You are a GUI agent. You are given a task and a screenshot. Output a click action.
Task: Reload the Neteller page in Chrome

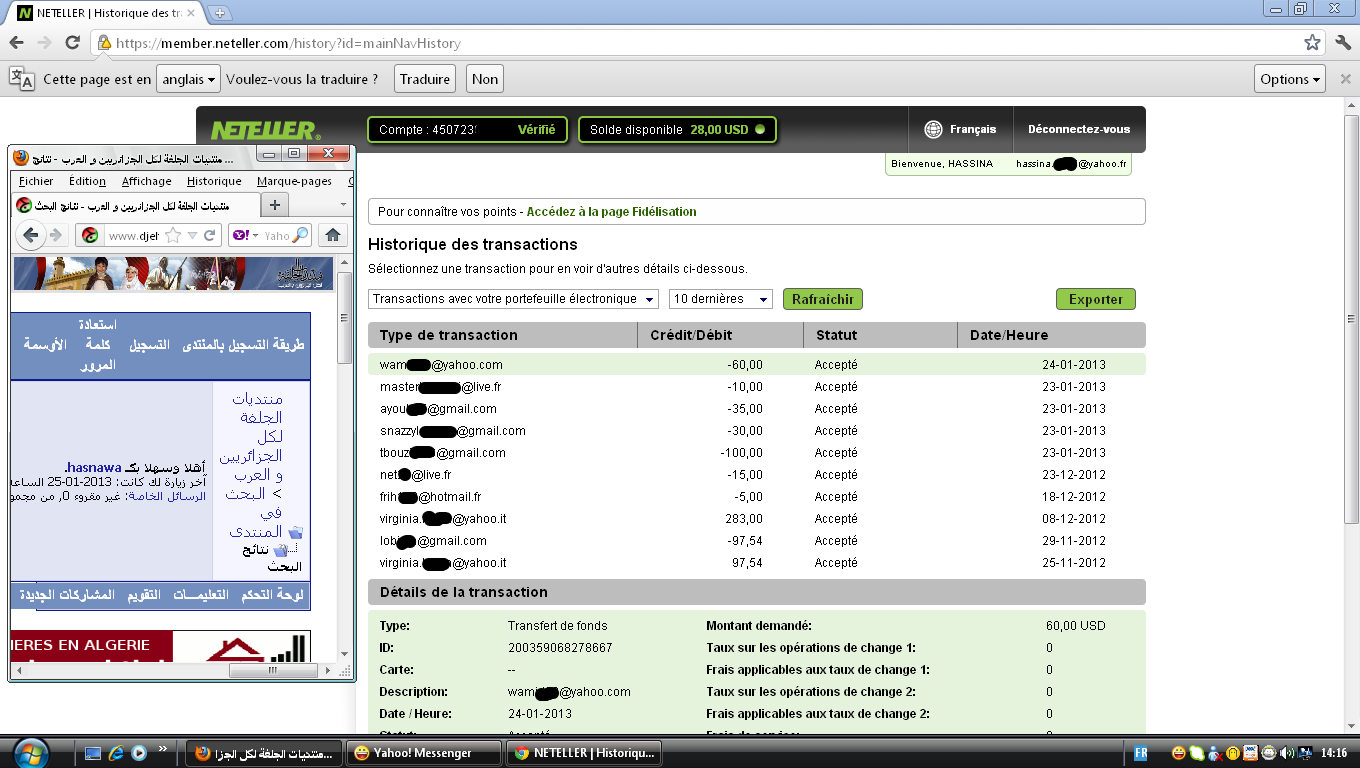[x=72, y=43]
